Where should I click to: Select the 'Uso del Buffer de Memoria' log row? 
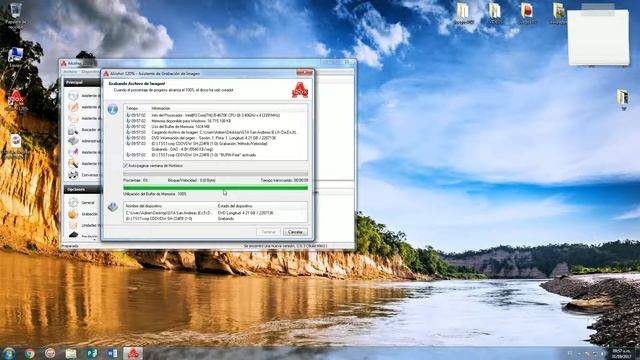tap(216, 127)
